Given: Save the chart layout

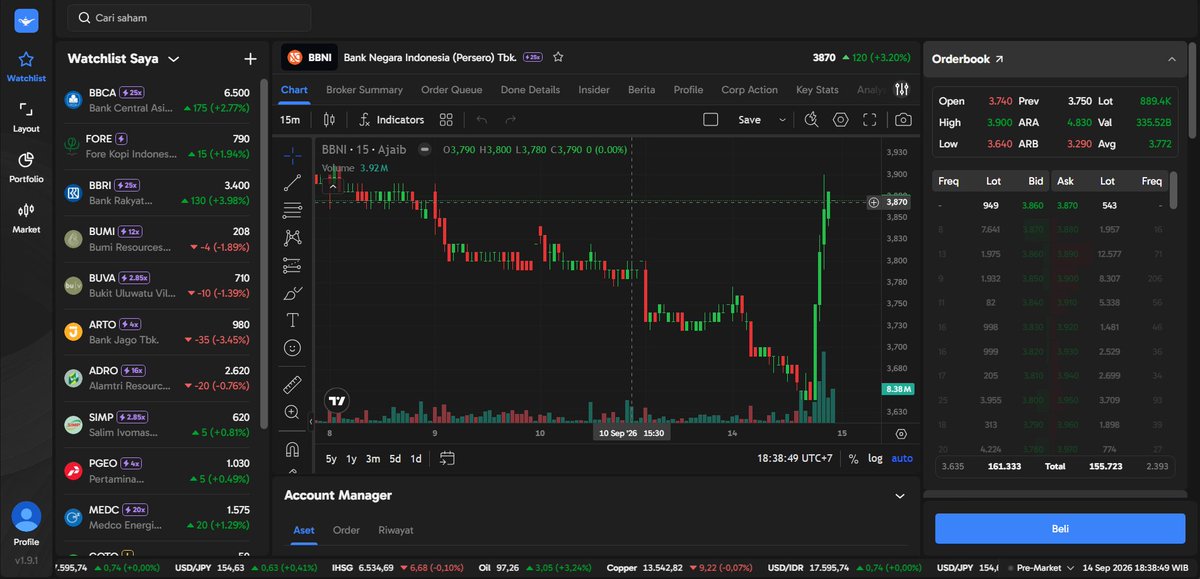Looking at the screenshot, I should 749,120.
